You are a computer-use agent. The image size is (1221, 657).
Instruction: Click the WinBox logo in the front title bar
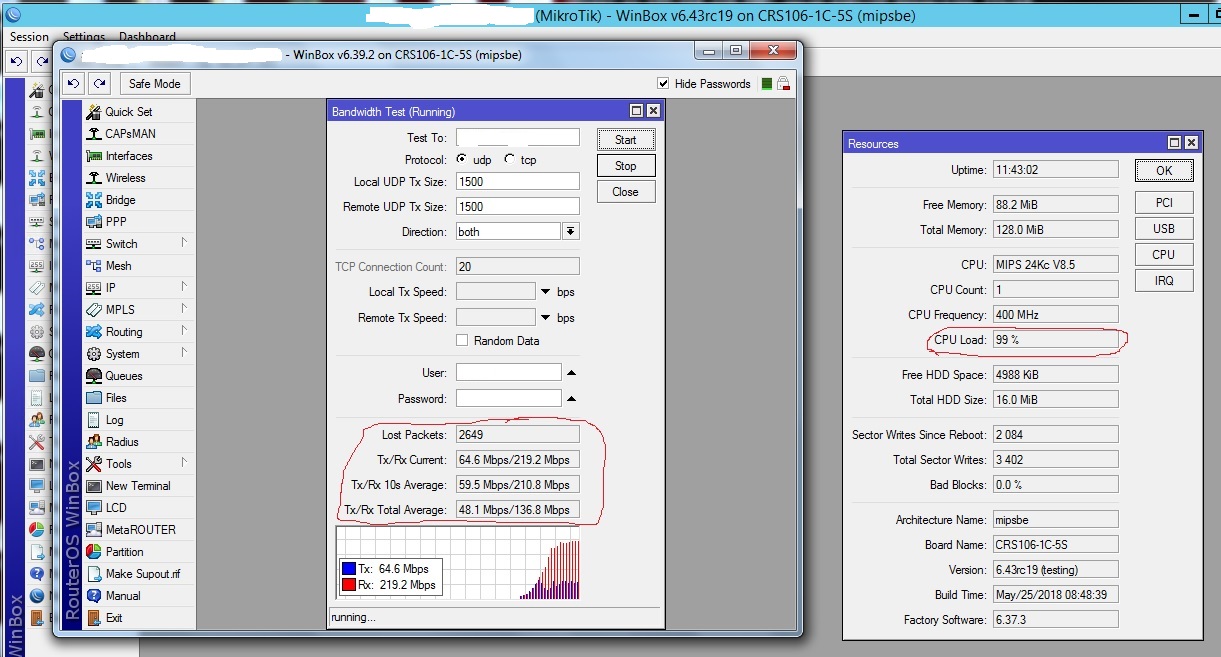click(x=68, y=54)
